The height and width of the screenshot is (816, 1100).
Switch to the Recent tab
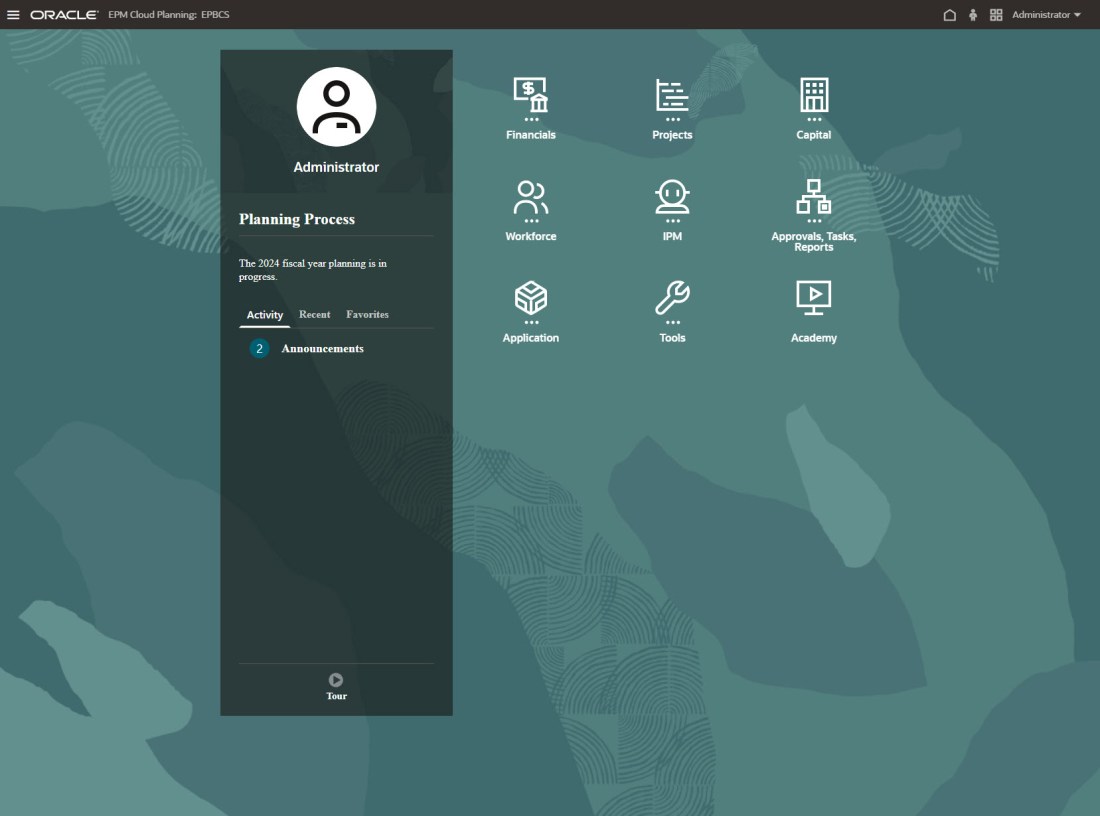coord(314,314)
